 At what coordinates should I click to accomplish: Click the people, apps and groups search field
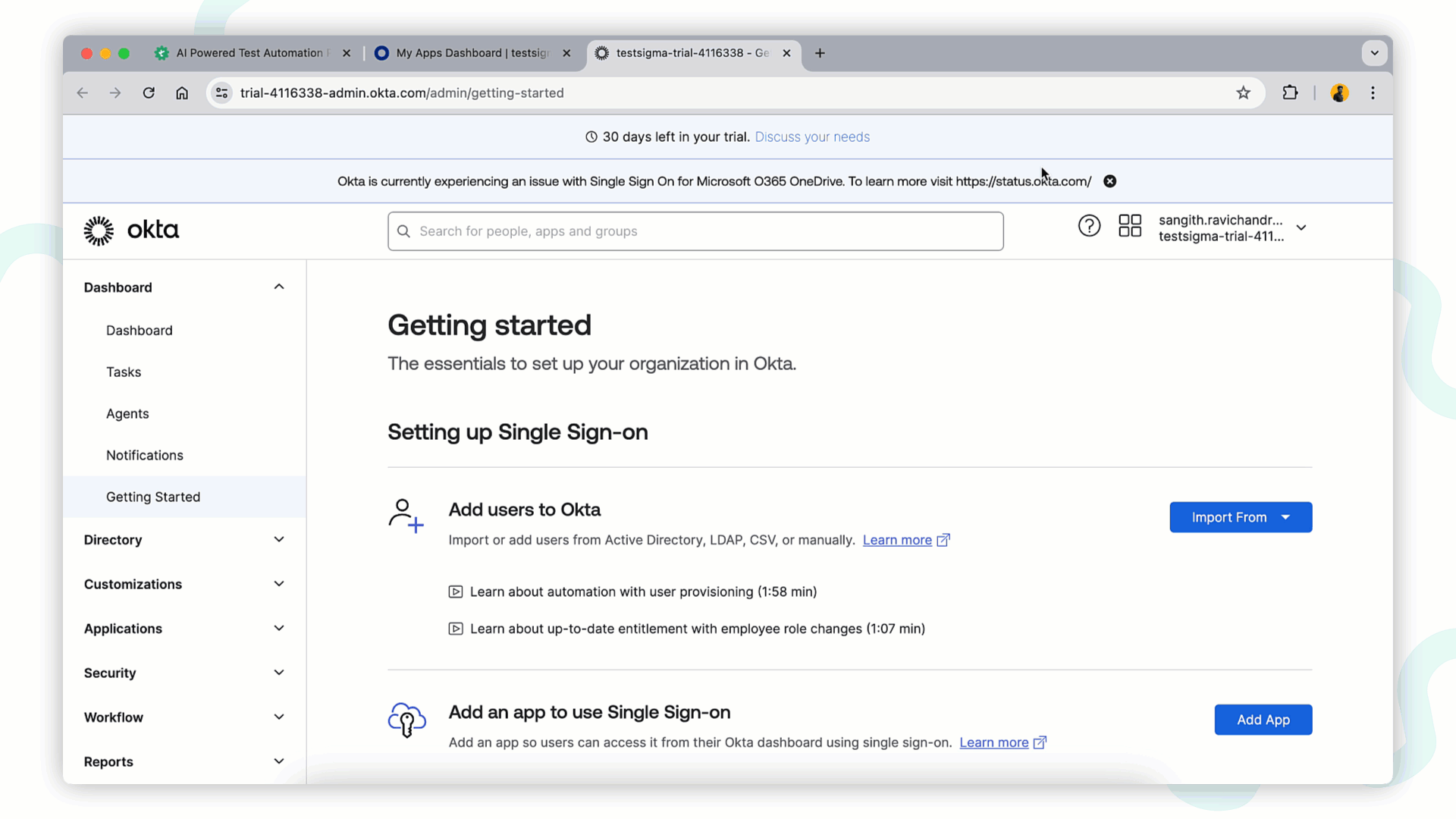coord(695,231)
